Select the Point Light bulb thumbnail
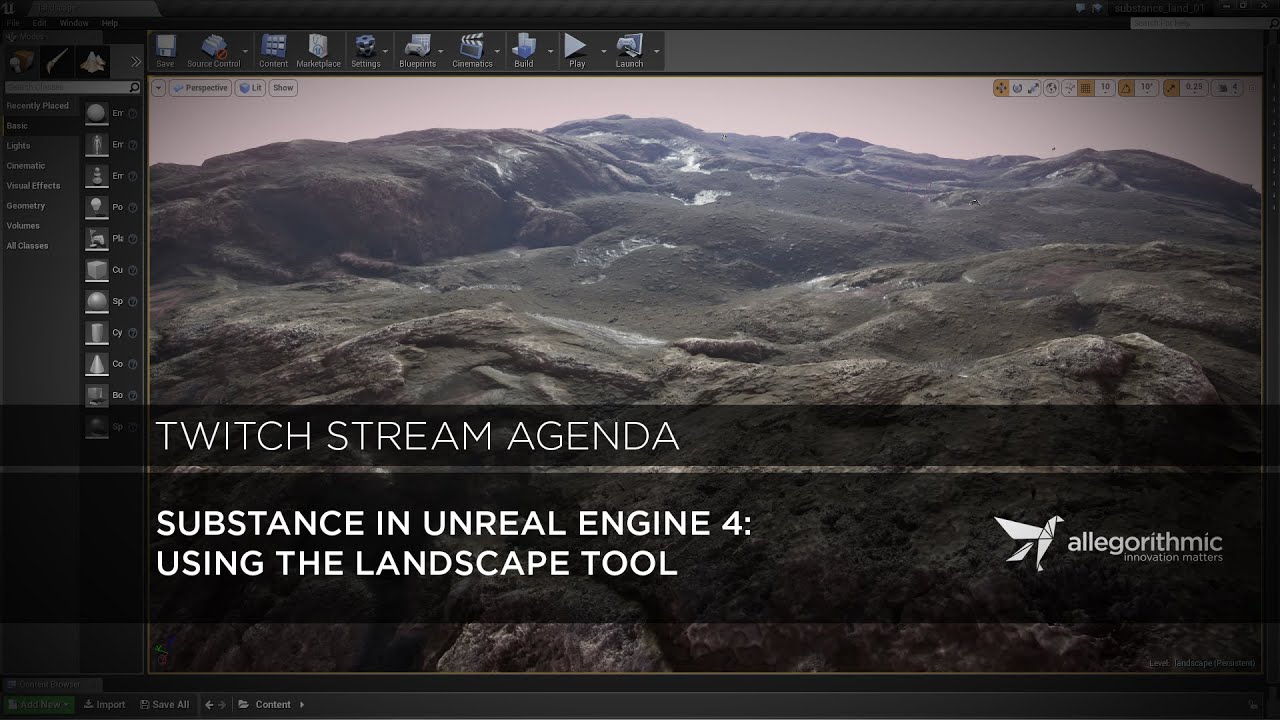This screenshot has height=720, width=1280. pos(96,207)
